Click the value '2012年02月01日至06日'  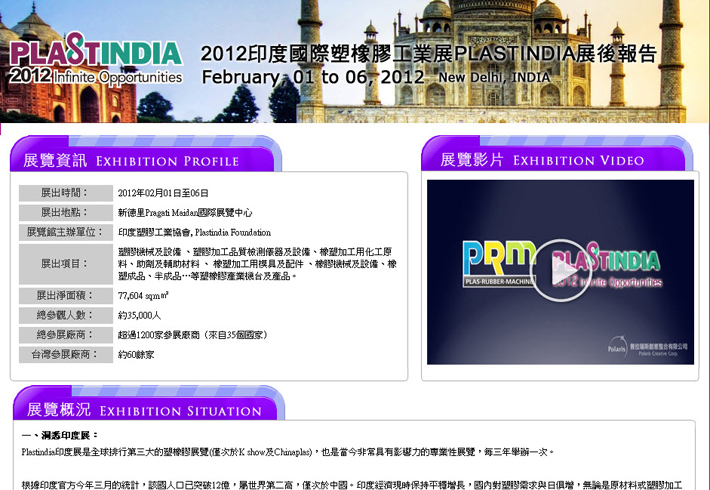click(163, 193)
